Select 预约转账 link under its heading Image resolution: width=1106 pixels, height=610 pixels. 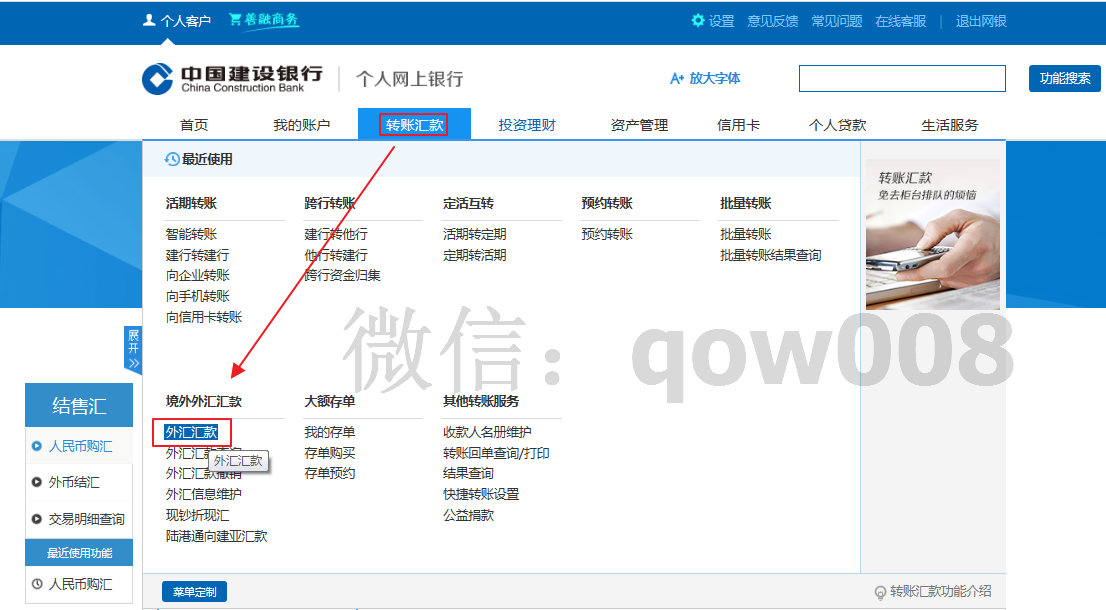pyautogui.click(x=607, y=234)
